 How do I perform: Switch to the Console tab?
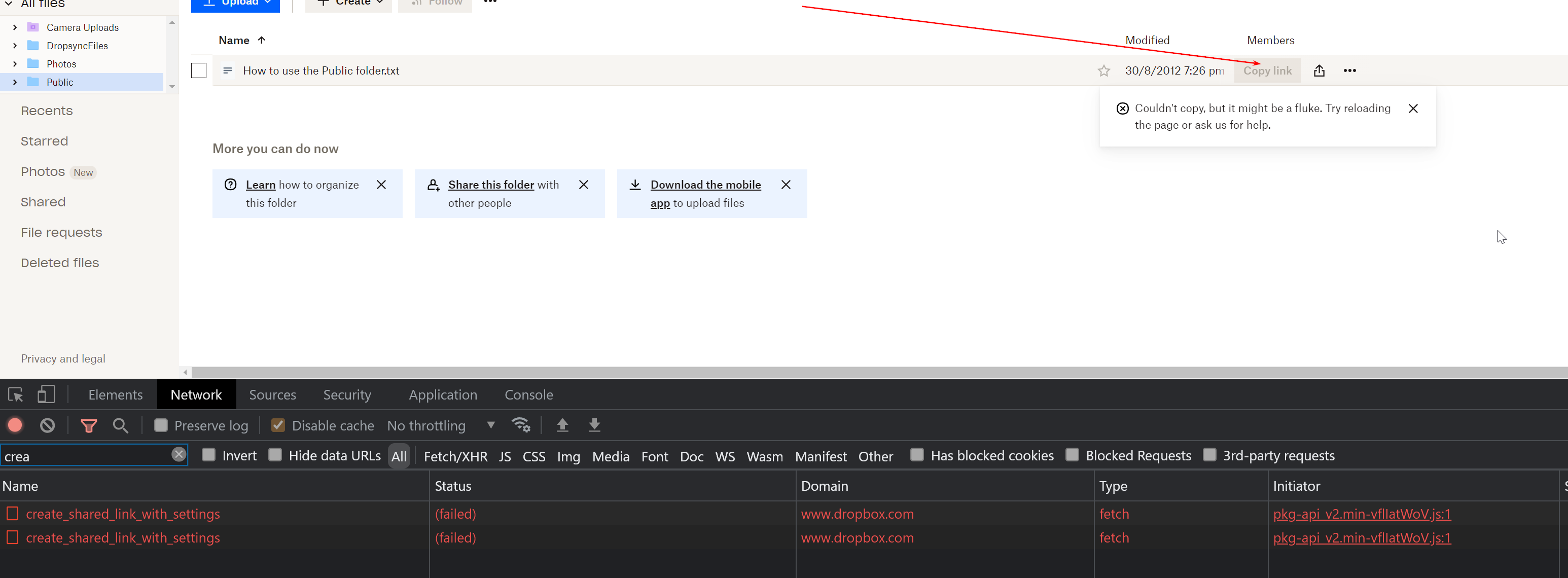coord(528,394)
